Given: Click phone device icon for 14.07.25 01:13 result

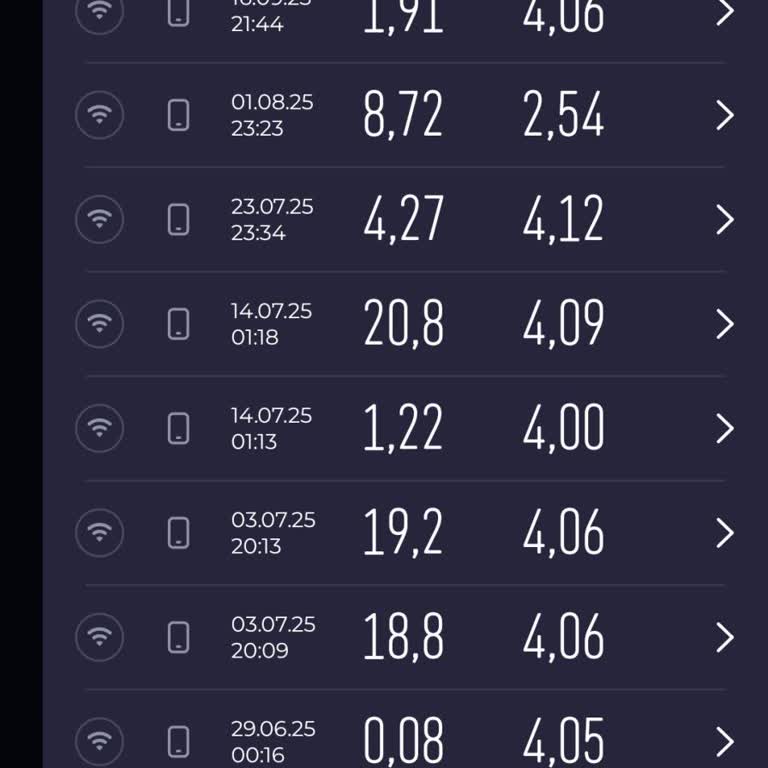Looking at the screenshot, I should point(179,428).
